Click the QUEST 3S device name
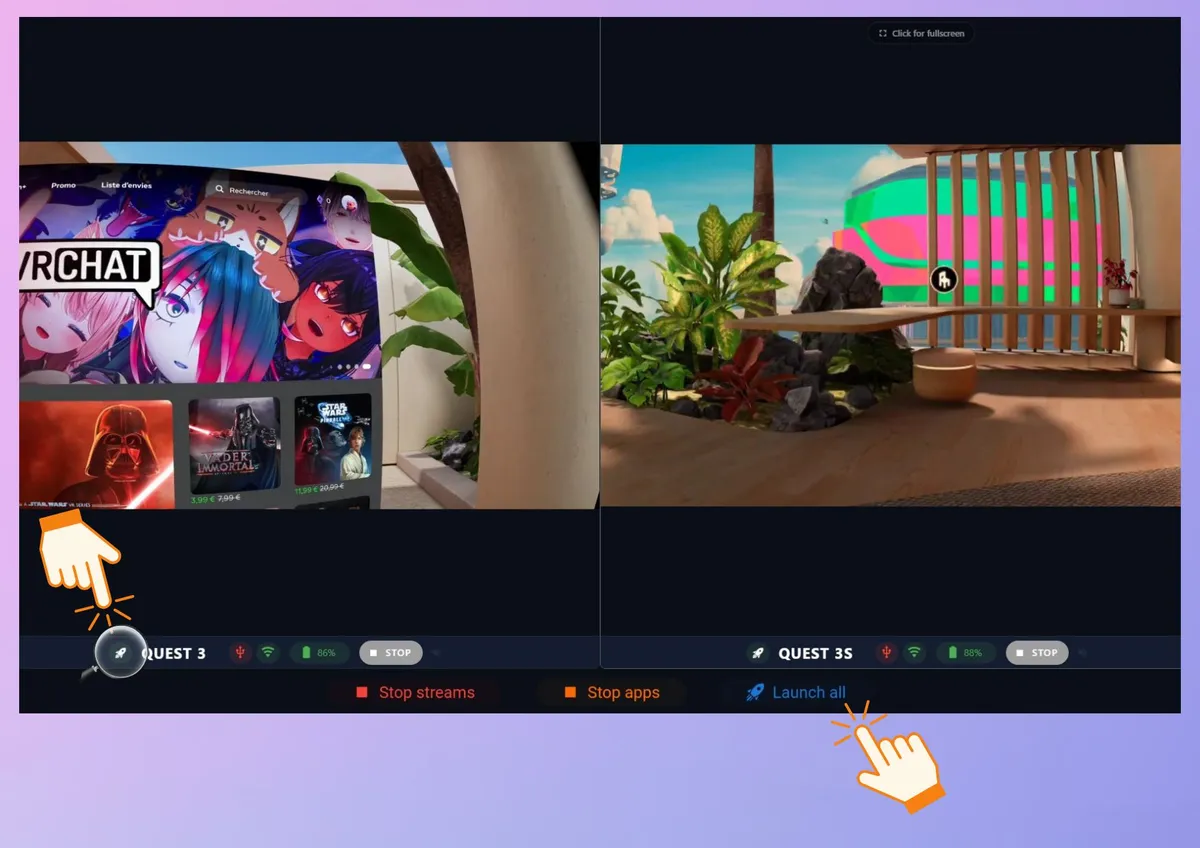Image resolution: width=1200 pixels, height=848 pixels. click(816, 653)
